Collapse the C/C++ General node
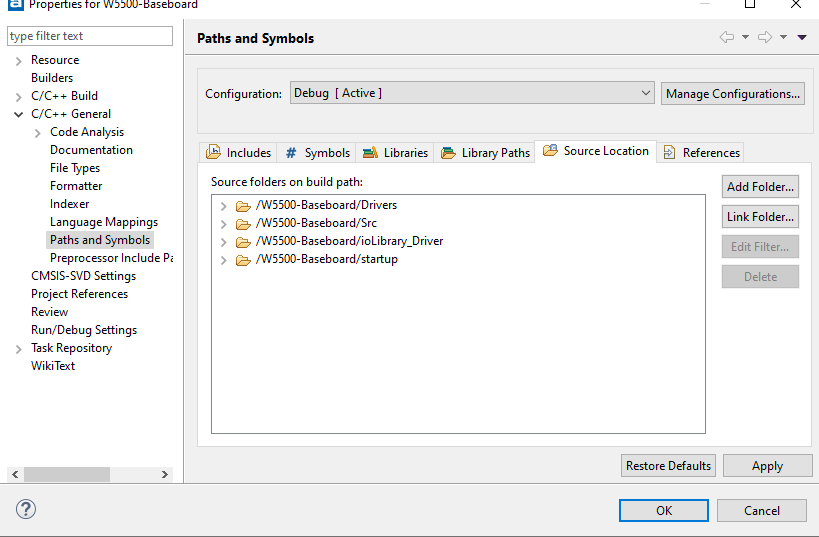 click(19, 114)
